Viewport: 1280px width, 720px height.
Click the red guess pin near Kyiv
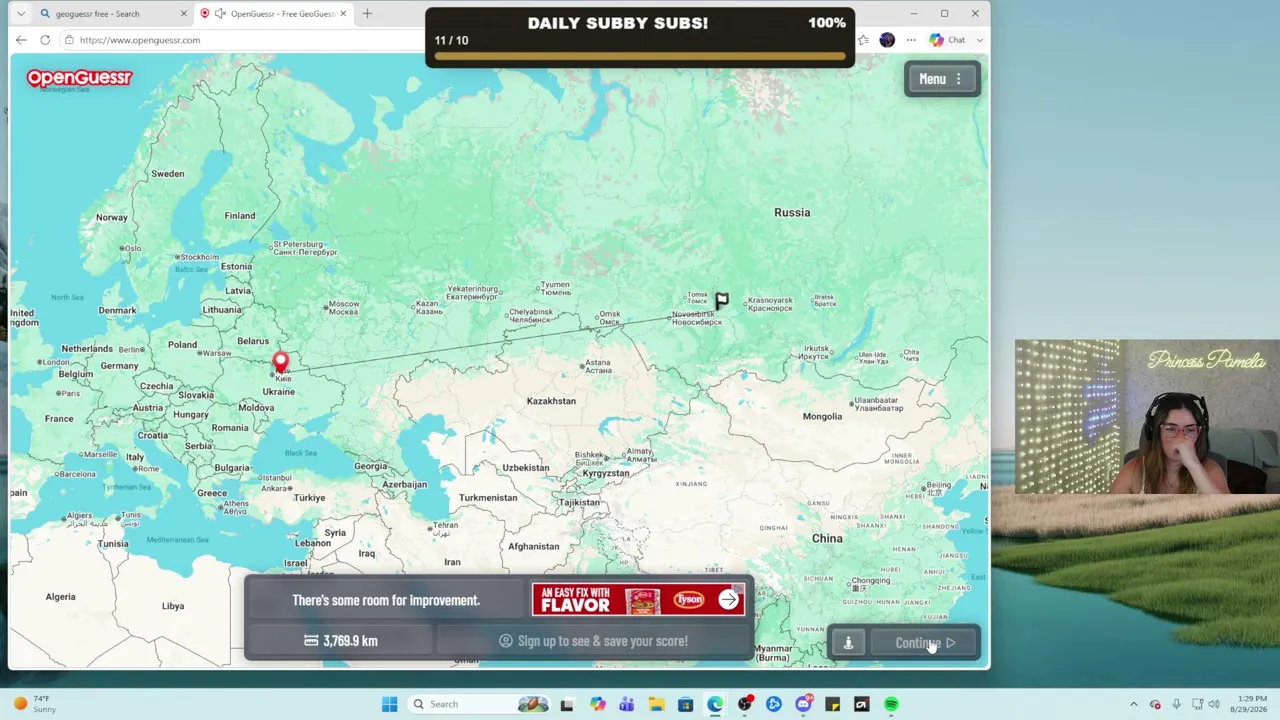tap(281, 363)
